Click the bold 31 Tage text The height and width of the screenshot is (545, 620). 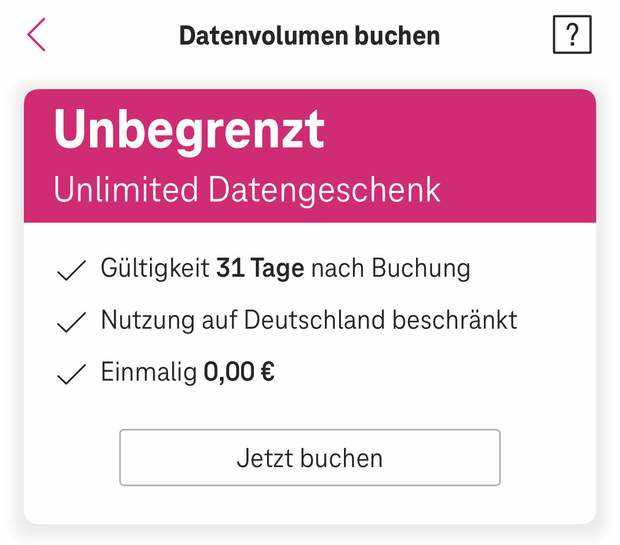coord(260,269)
